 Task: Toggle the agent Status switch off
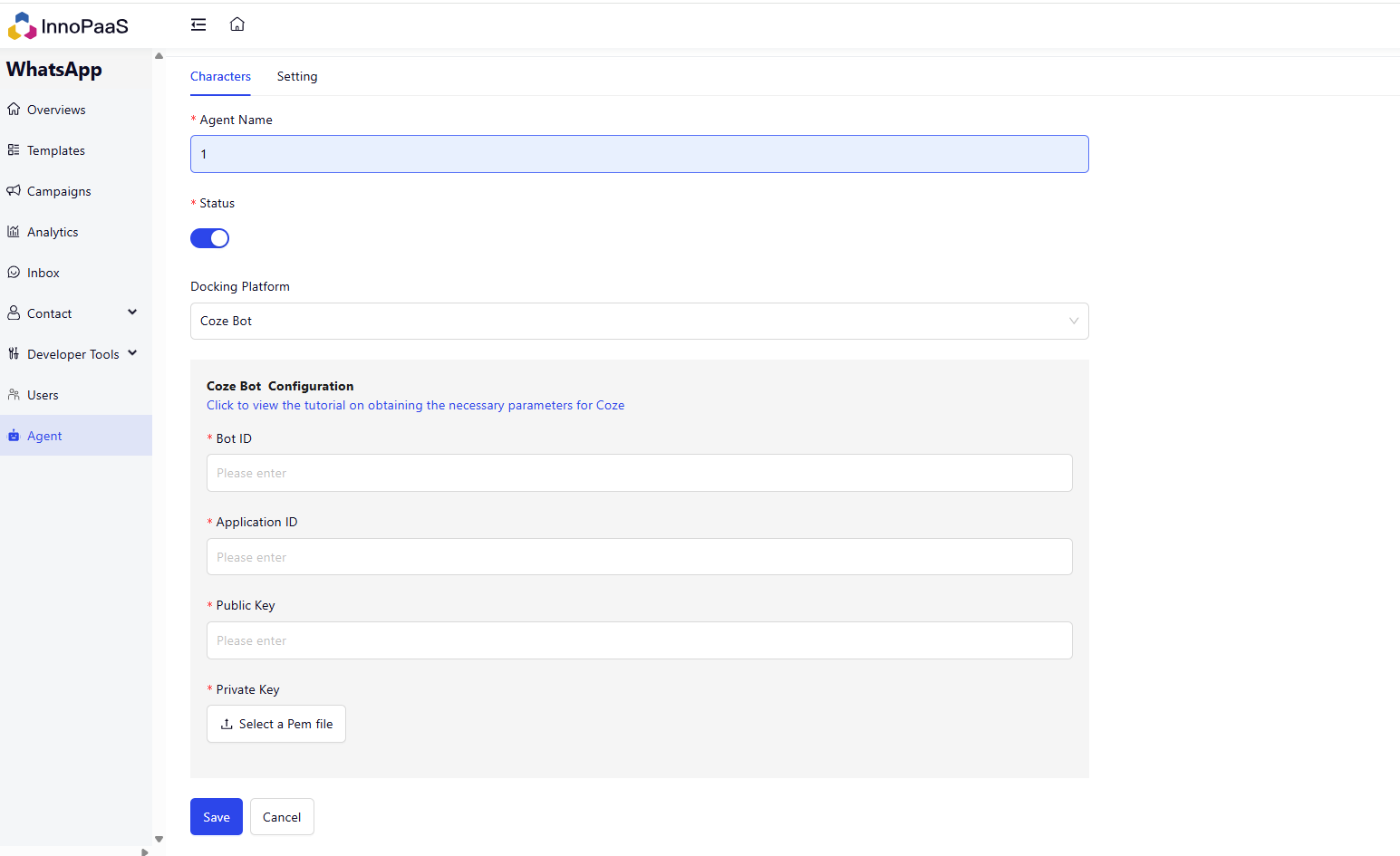tap(209, 238)
